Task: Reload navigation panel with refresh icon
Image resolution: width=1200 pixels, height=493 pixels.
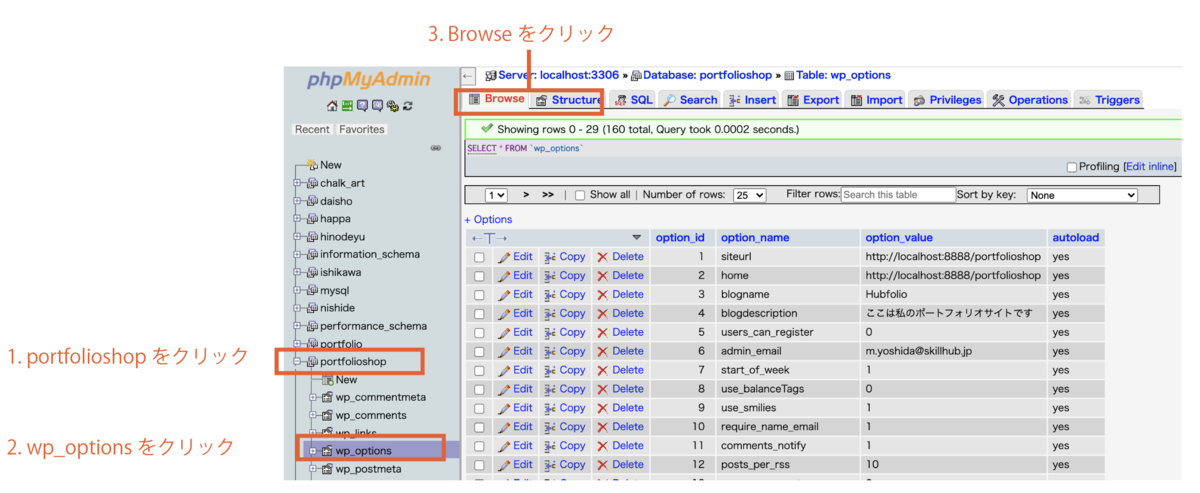Action: point(407,106)
